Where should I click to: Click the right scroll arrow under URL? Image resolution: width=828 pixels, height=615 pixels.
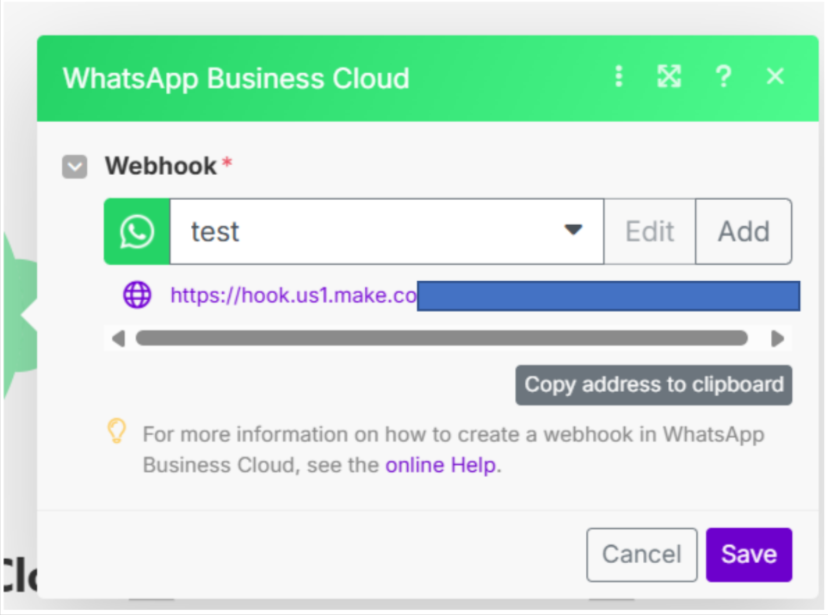click(x=777, y=338)
